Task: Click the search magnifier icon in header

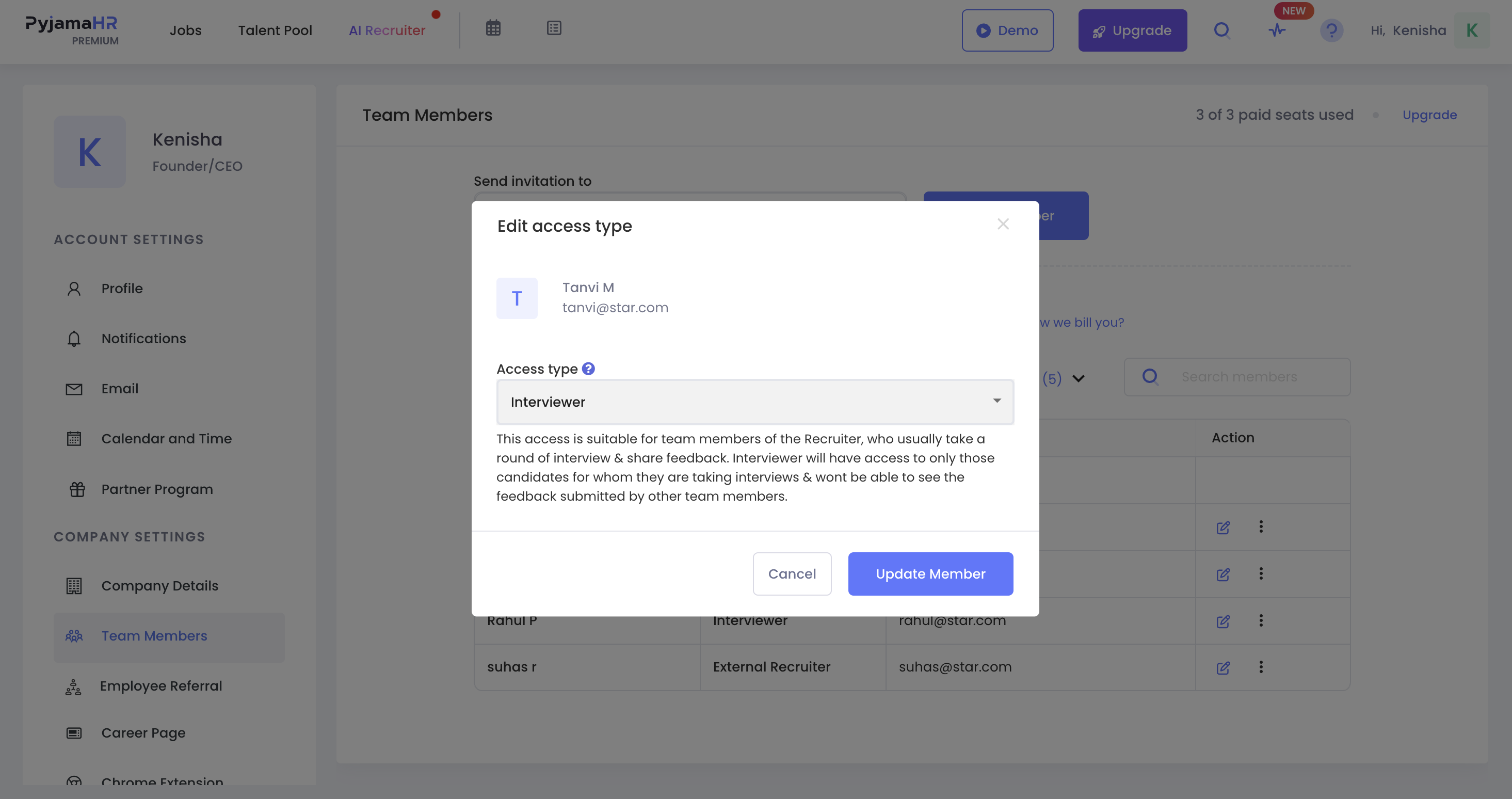Action: [x=1221, y=30]
